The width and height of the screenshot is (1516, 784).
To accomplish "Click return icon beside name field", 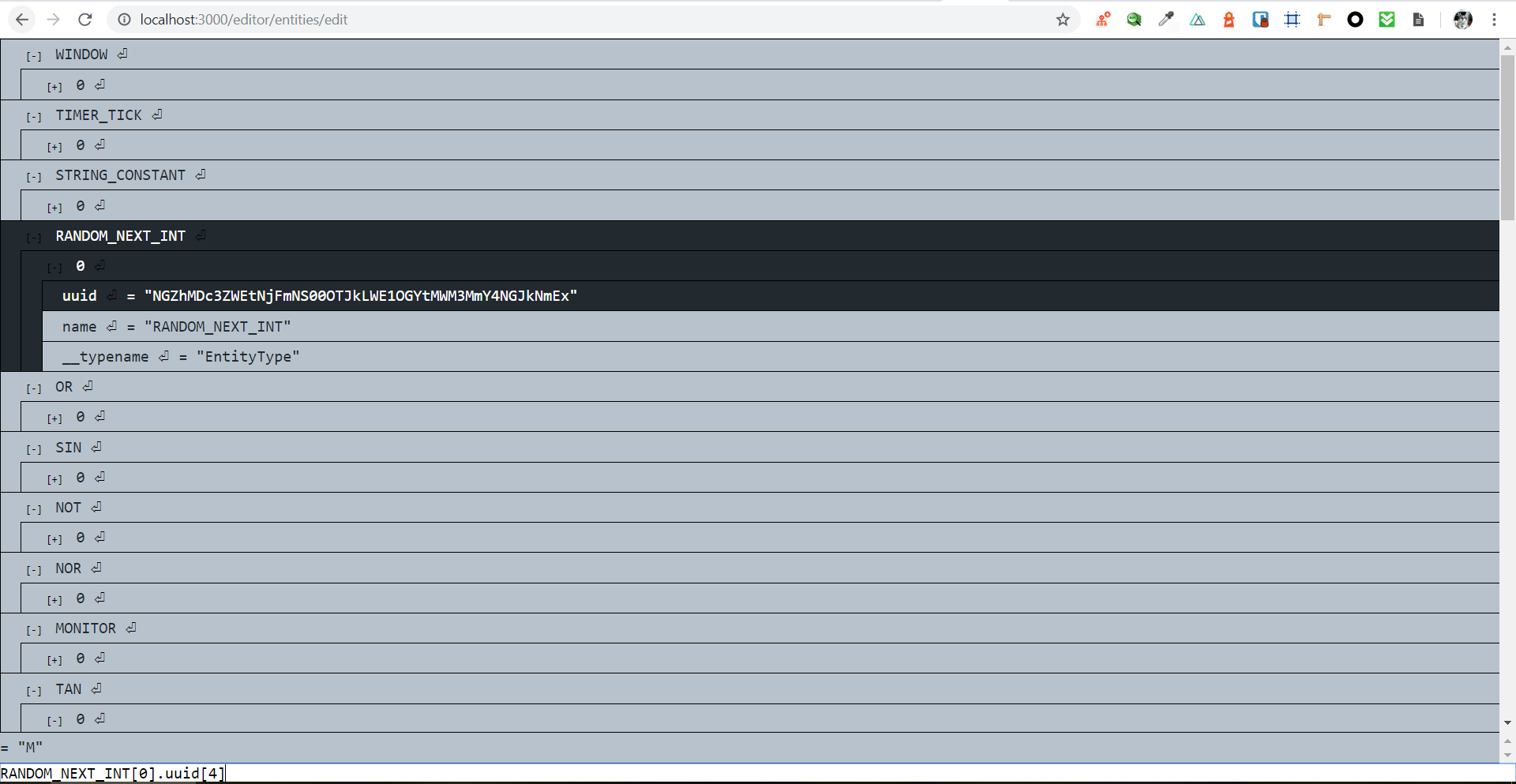I will point(111,325).
